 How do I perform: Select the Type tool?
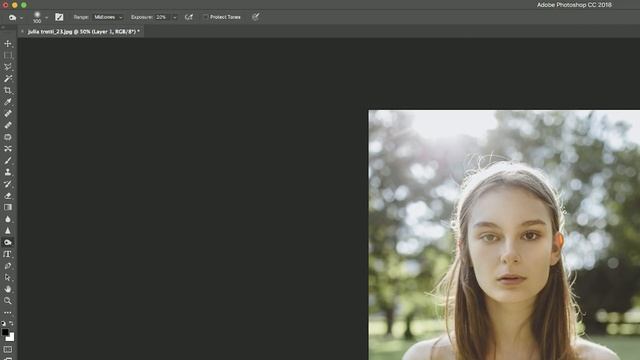pyautogui.click(x=8, y=254)
